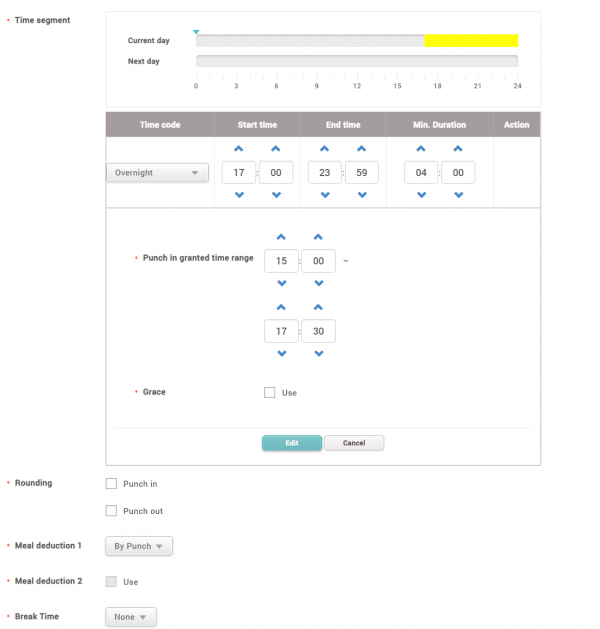Increase the Start time hour value
Screen dimensions: 600x629
(x=239, y=150)
